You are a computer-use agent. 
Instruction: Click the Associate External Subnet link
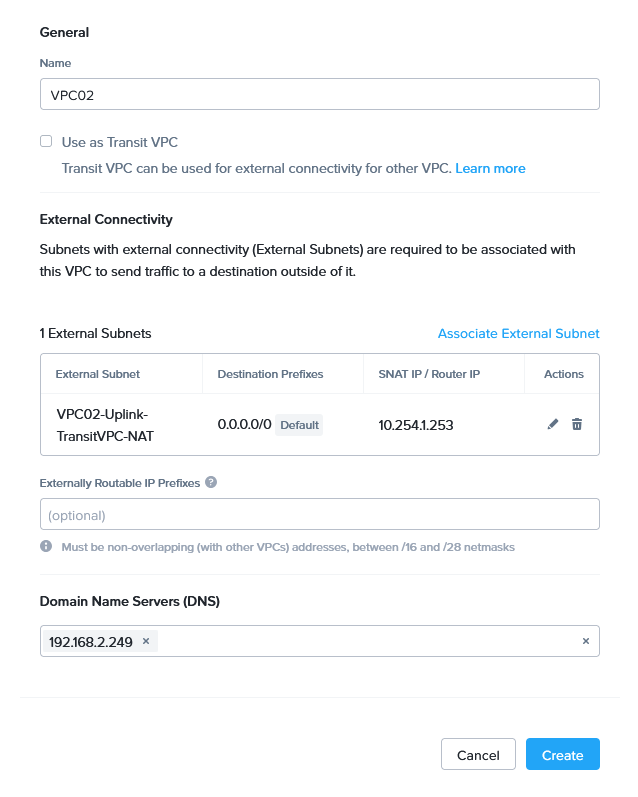tap(518, 333)
